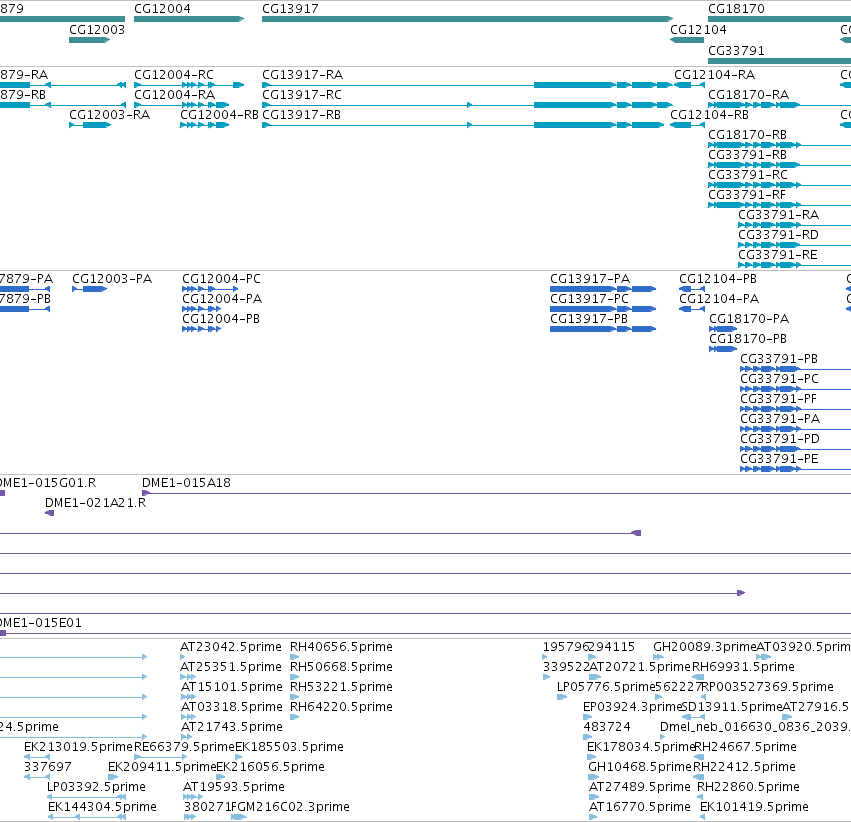Viewport: 851px width, 822px height.
Task: Click protein CG18170-PB label
Action: click(748, 339)
